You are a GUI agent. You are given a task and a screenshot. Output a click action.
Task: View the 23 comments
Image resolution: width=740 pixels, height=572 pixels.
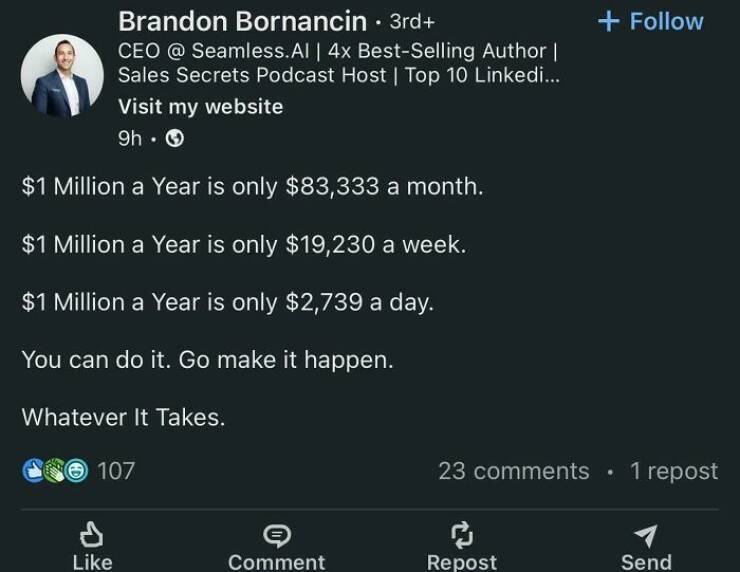click(513, 471)
